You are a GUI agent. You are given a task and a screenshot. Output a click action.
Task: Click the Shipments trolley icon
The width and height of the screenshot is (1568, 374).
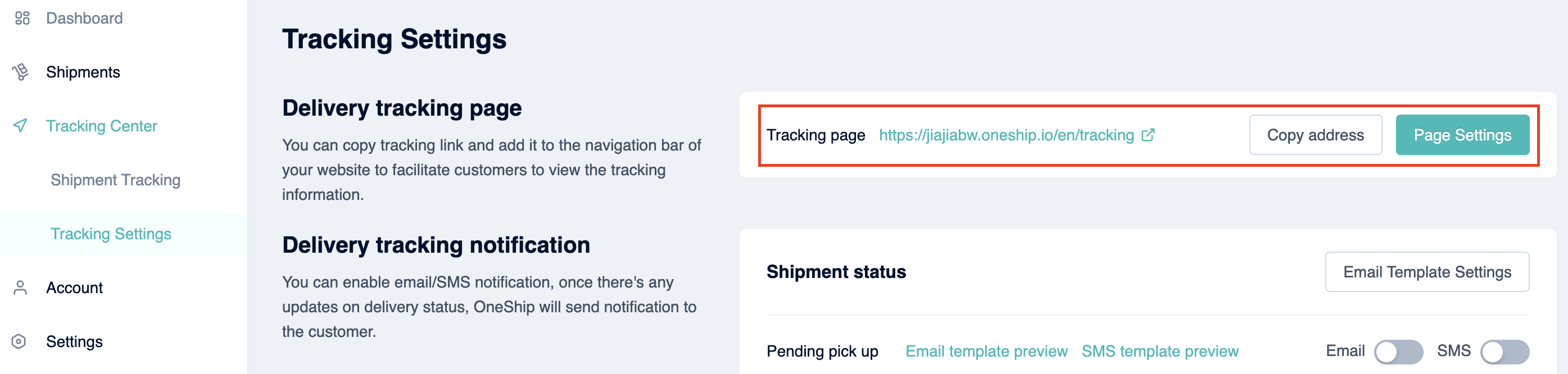[20, 72]
